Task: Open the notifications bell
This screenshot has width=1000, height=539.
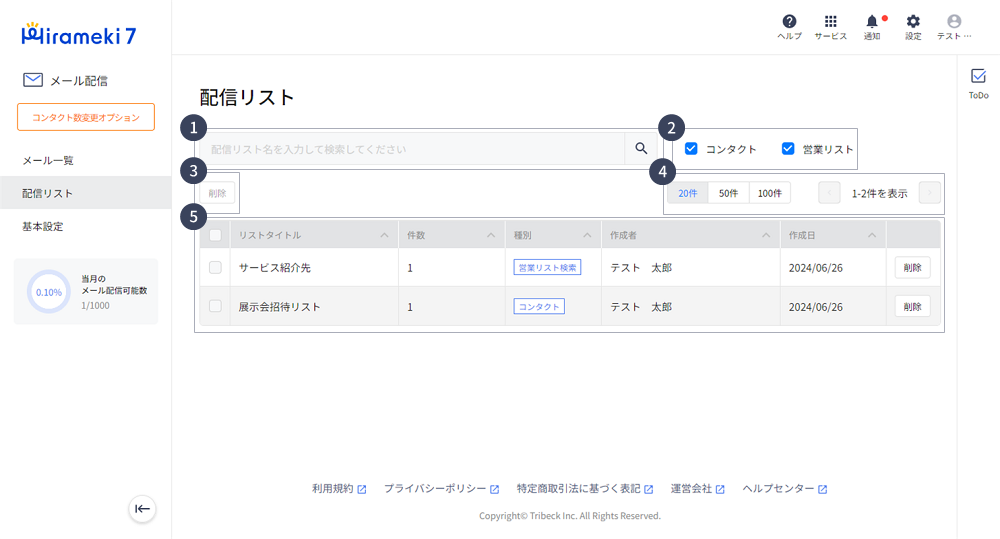Action: coord(872,22)
